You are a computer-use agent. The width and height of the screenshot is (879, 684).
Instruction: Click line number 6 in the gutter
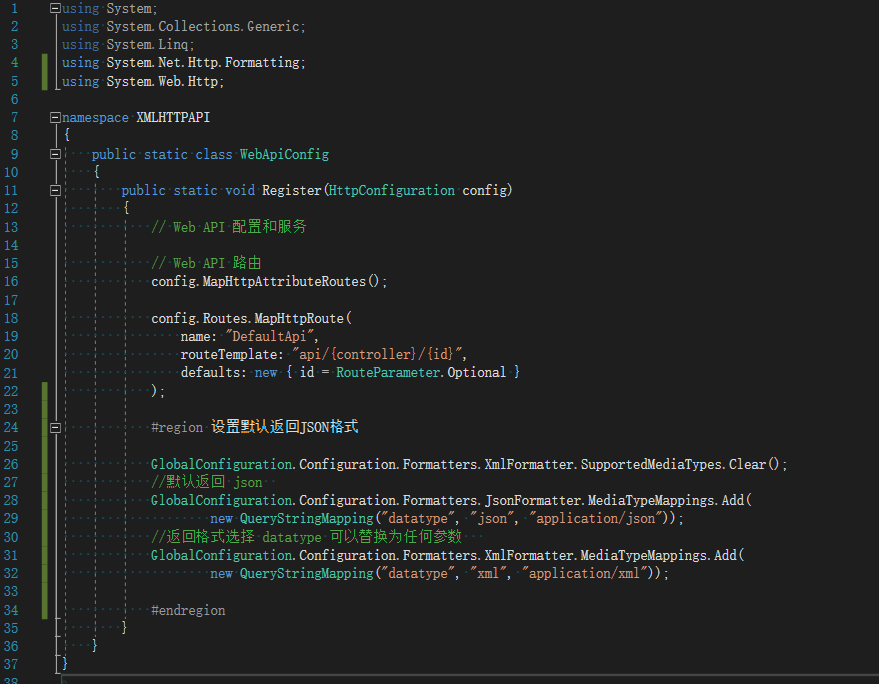pos(15,99)
